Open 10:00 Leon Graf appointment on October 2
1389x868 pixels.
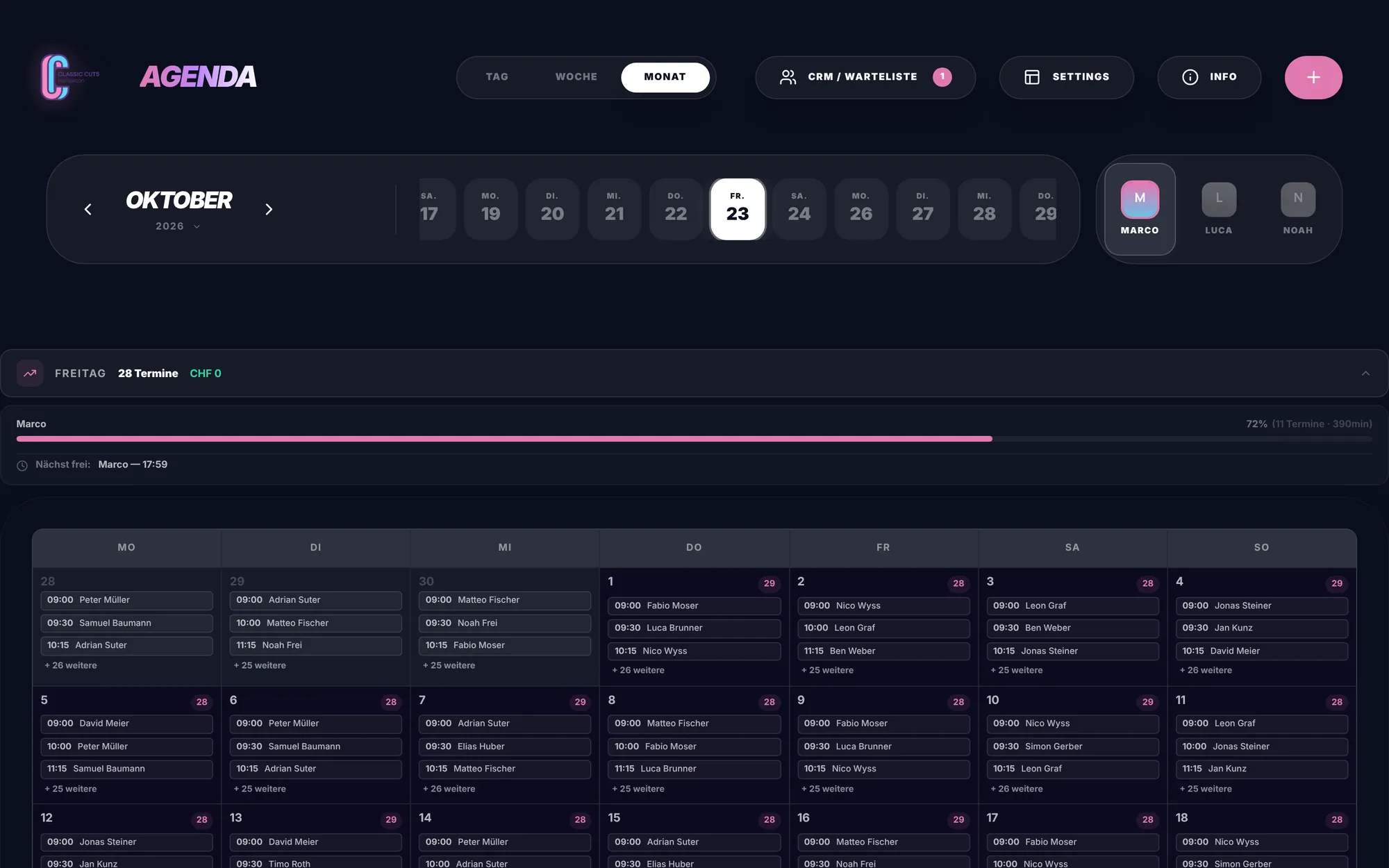click(883, 628)
